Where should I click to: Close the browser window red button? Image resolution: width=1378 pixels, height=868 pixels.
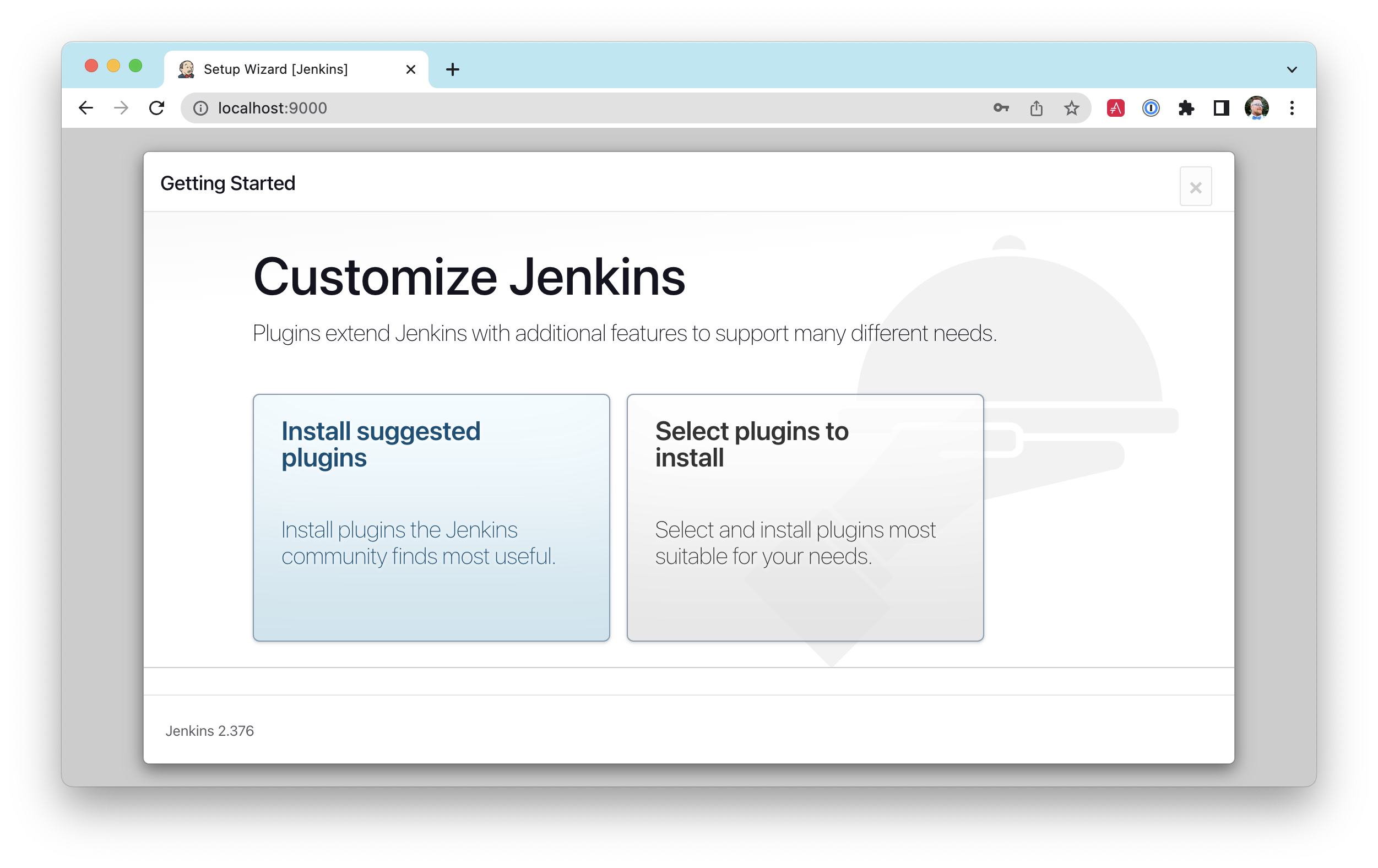pyautogui.click(x=91, y=66)
